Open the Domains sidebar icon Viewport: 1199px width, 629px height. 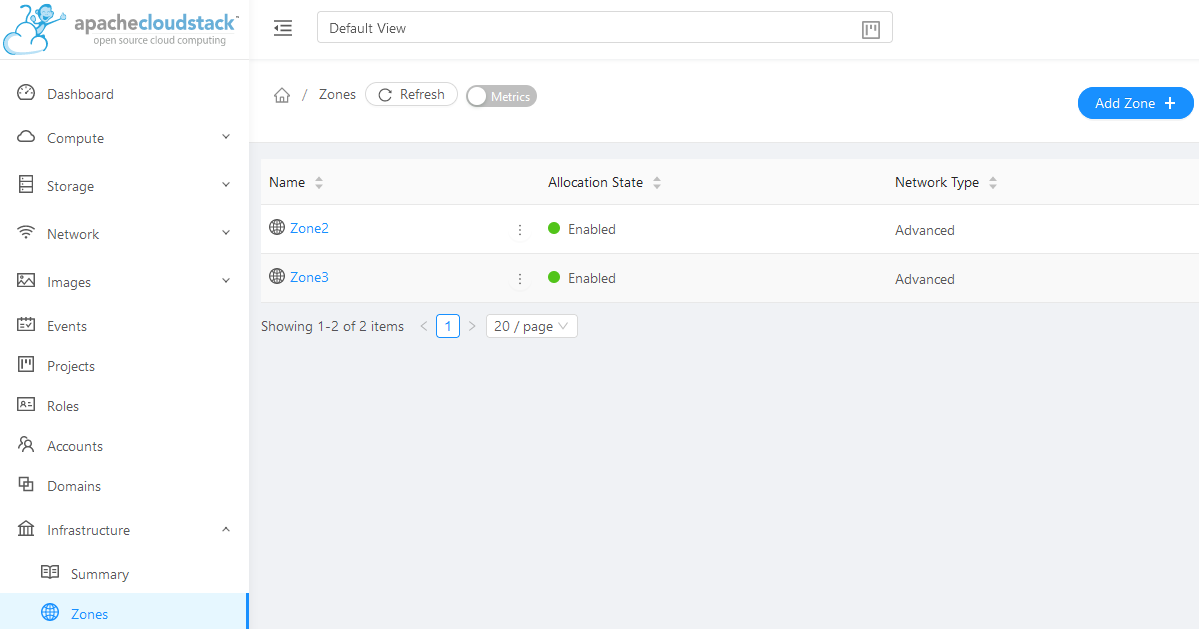(x=25, y=485)
